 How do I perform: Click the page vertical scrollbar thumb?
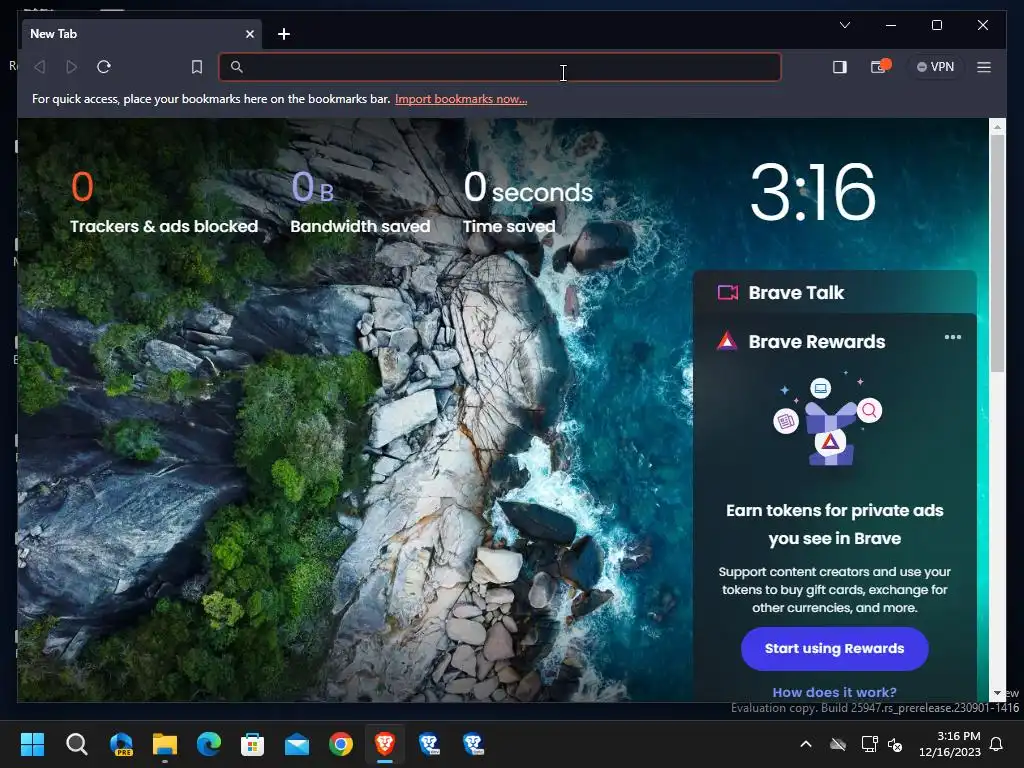(x=997, y=253)
